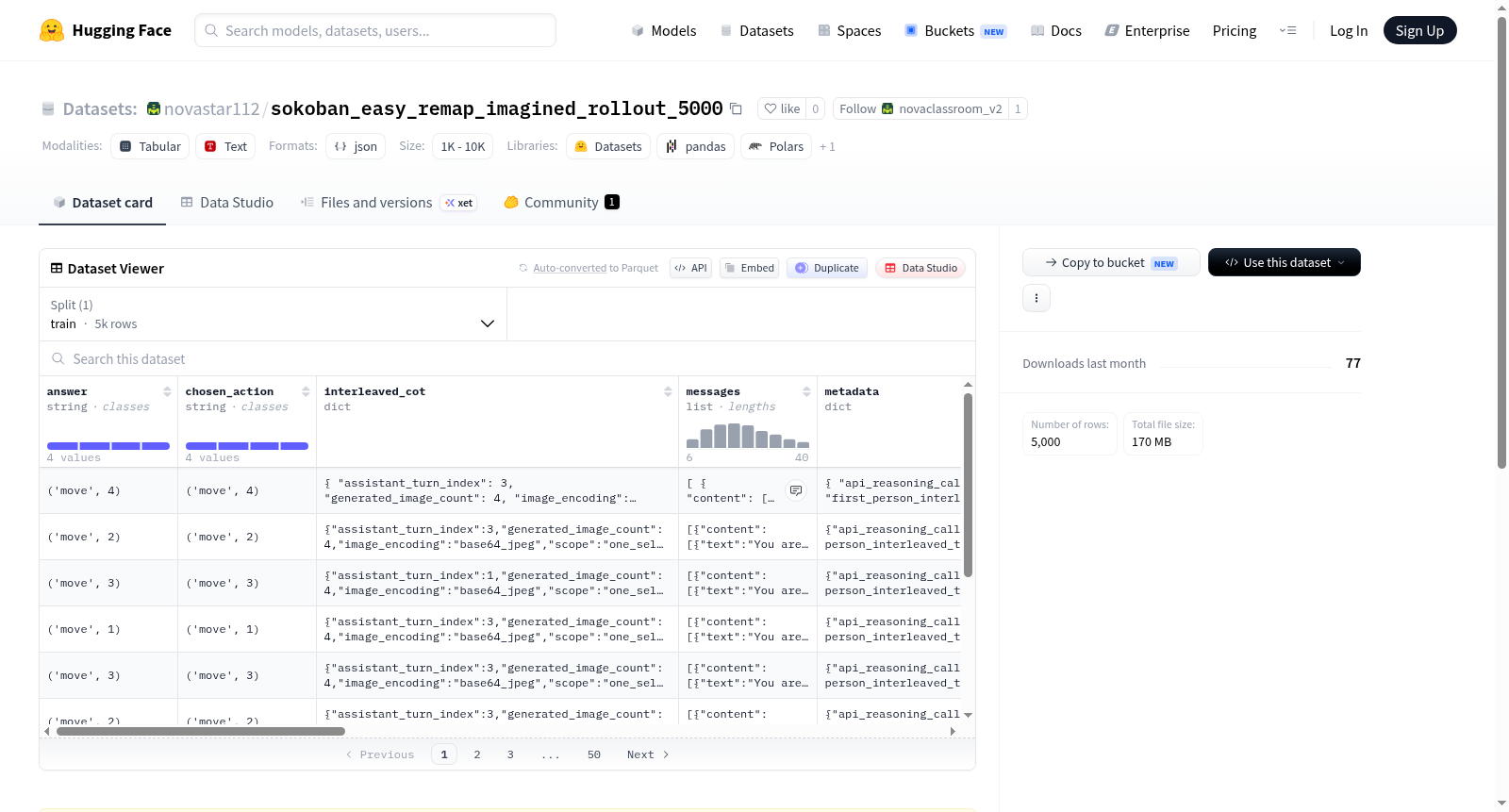Go to the Pricing page

coord(1235,31)
